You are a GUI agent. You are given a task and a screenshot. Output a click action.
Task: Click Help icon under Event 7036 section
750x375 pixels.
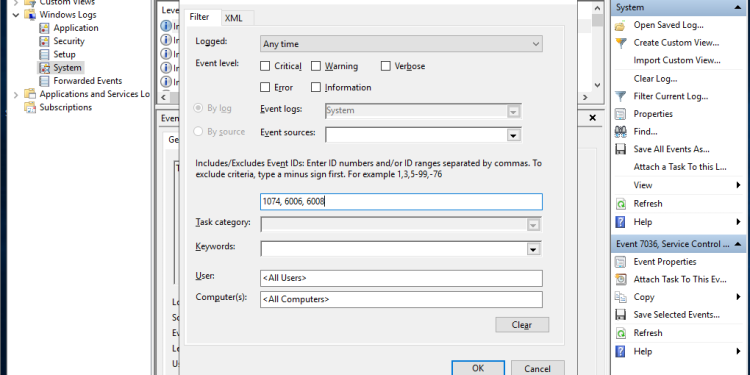click(620, 352)
